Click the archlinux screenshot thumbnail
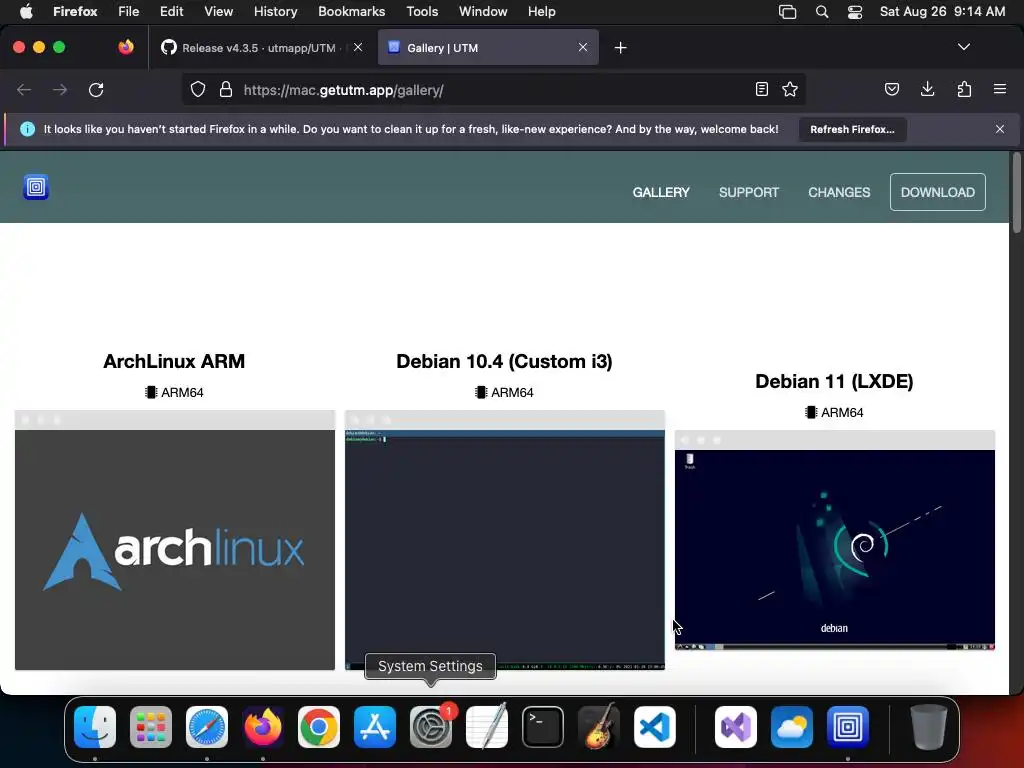This screenshot has height=768, width=1024. tap(175, 540)
